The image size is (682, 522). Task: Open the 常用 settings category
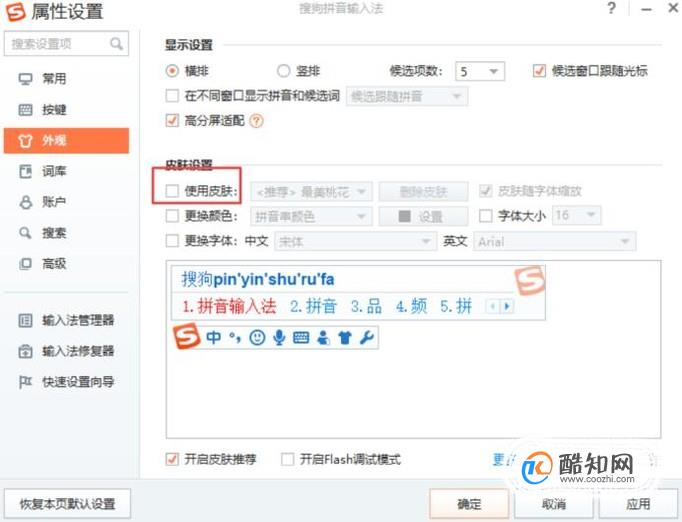[x=66, y=79]
